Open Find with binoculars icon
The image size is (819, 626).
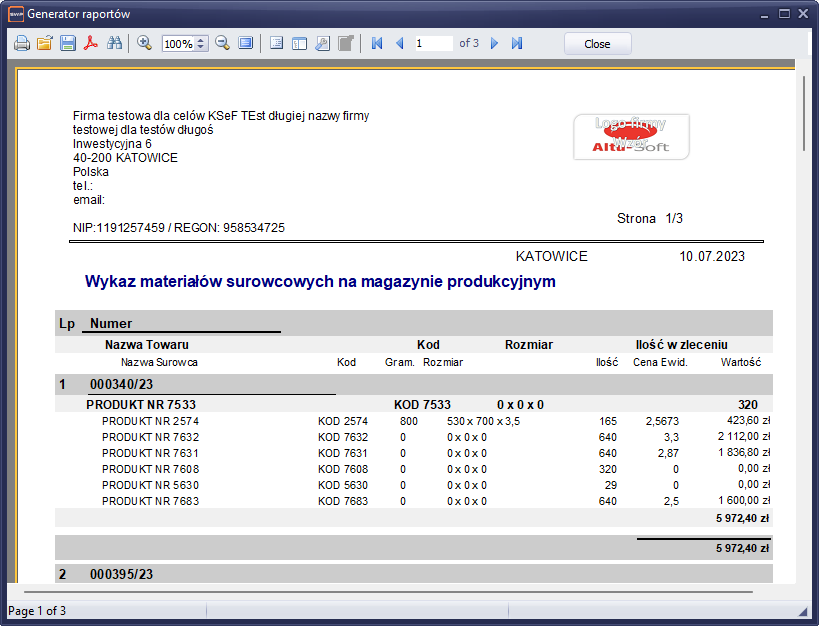coord(113,44)
